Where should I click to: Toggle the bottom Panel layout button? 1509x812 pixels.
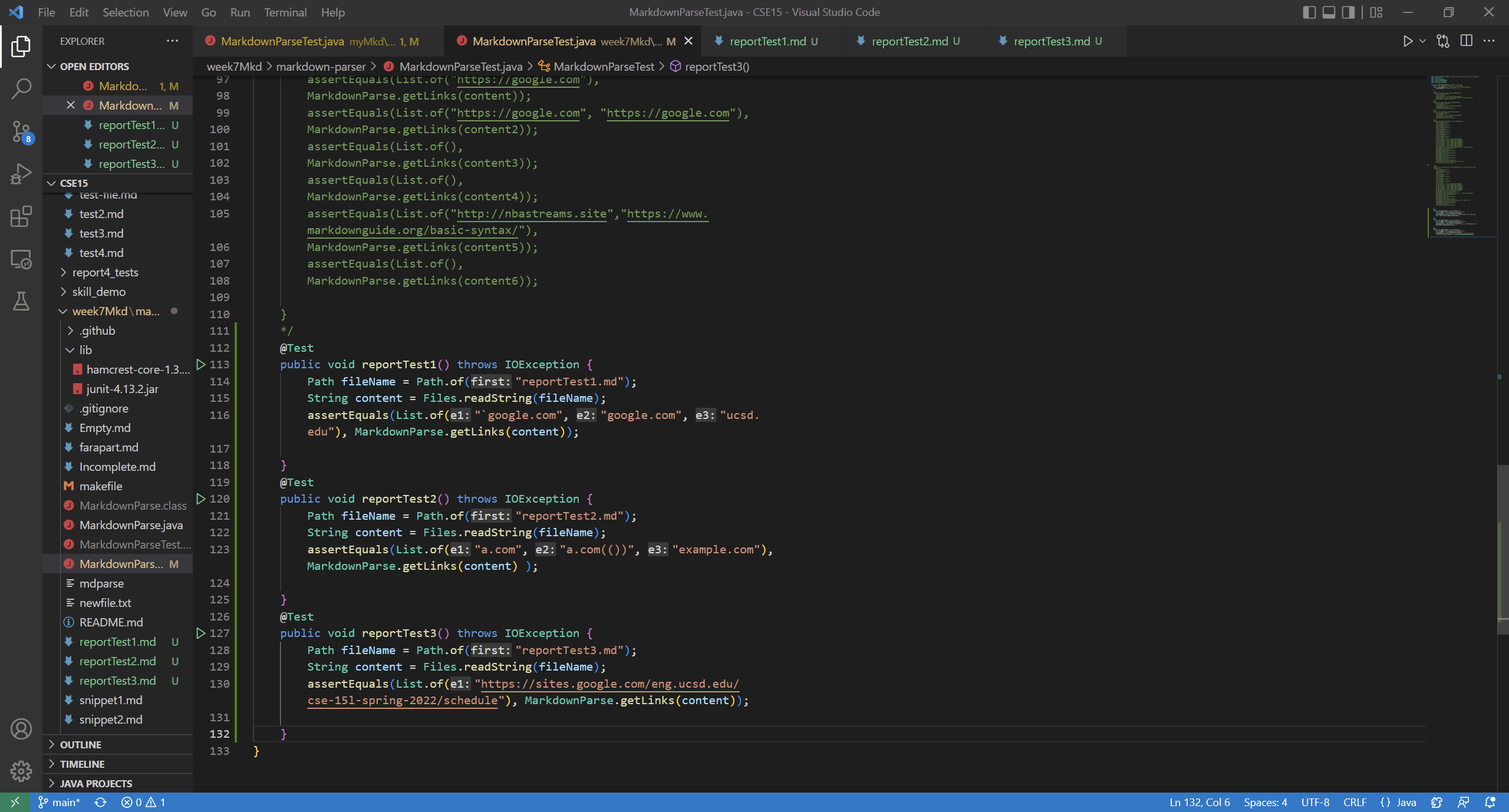(1329, 12)
